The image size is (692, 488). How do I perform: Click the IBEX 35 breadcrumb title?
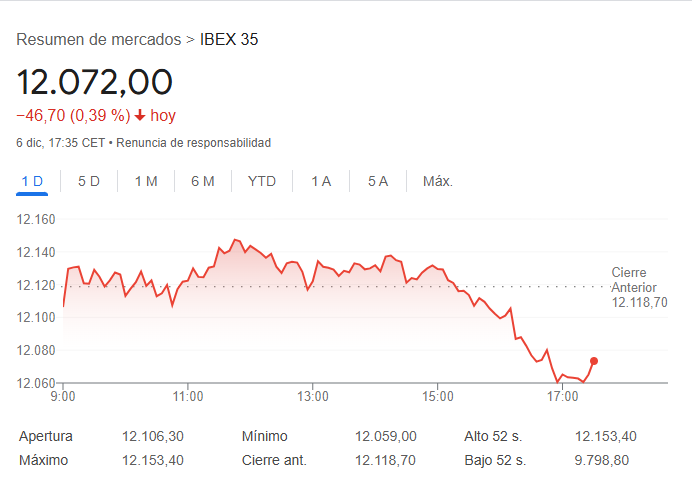point(230,40)
